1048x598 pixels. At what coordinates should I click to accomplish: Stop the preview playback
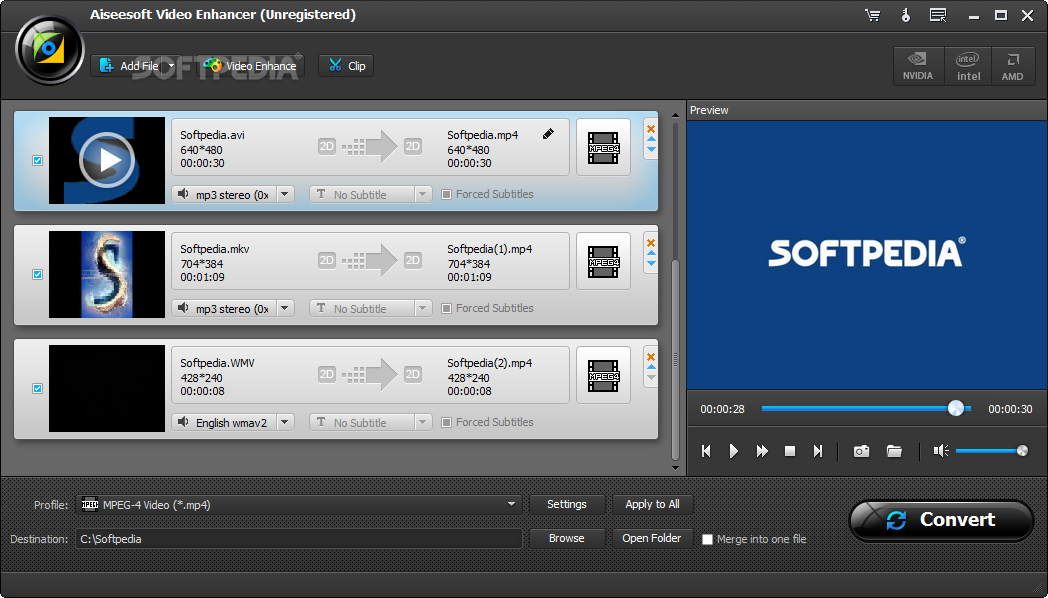789,451
